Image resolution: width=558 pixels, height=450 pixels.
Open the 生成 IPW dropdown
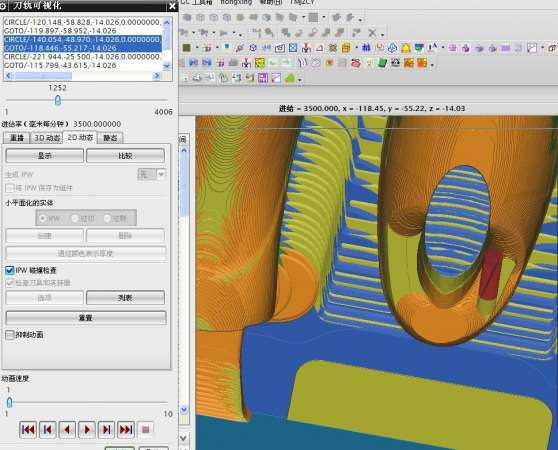coord(161,174)
